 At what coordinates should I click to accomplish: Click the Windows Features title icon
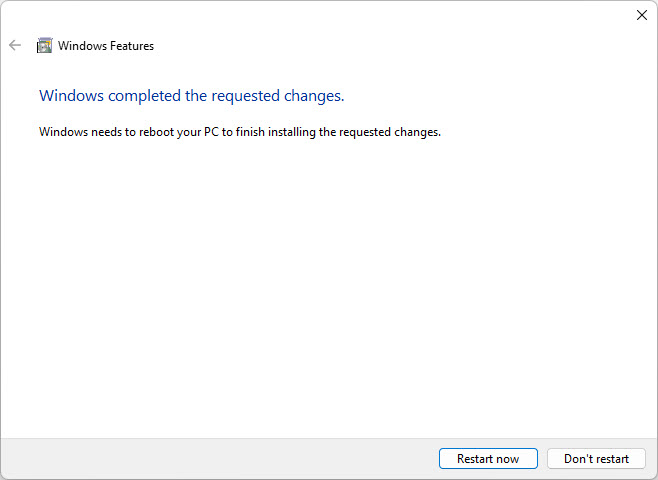click(44, 45)
